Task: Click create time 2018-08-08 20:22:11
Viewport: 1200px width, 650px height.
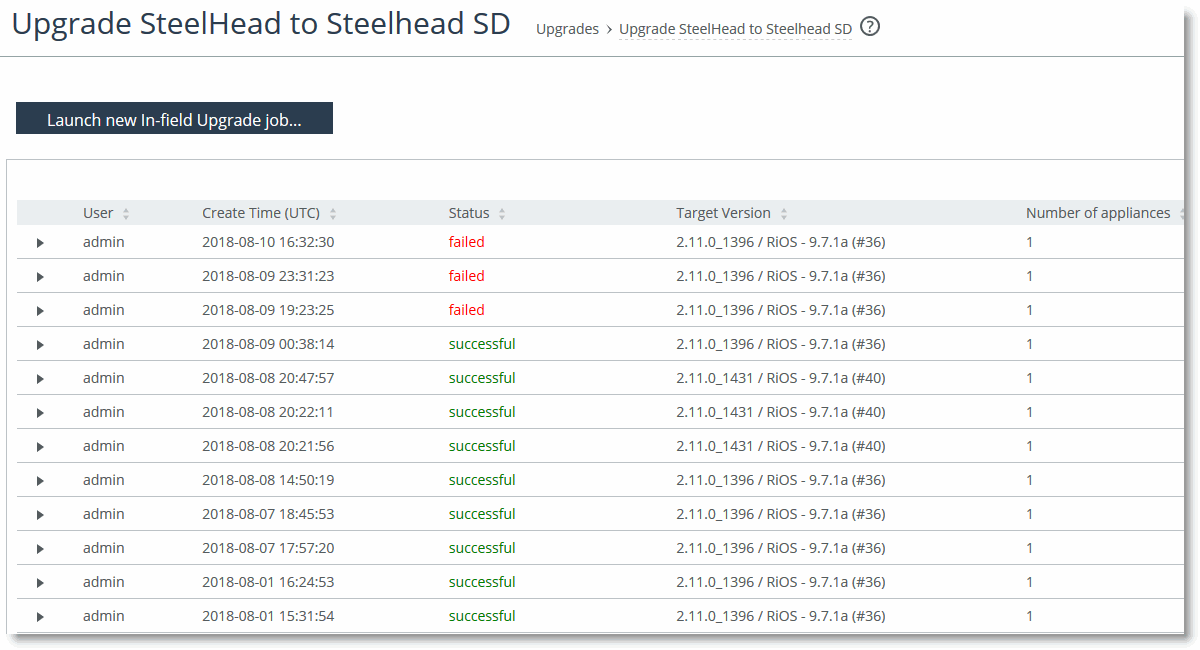Action: coord(268,412)
